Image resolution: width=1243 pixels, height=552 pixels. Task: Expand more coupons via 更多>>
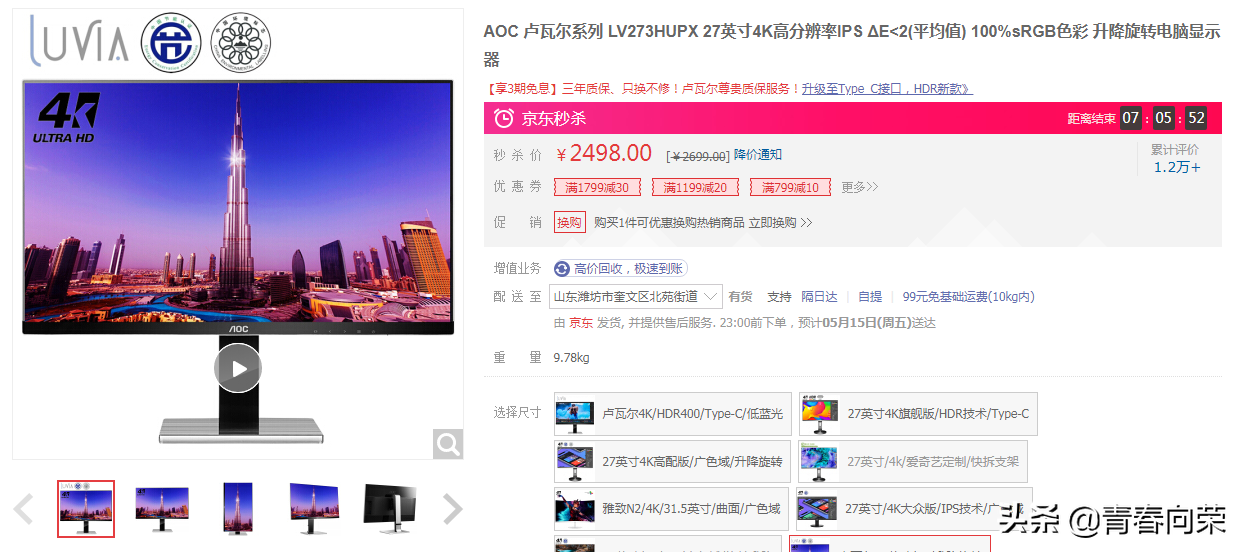(x=859, y=187)
